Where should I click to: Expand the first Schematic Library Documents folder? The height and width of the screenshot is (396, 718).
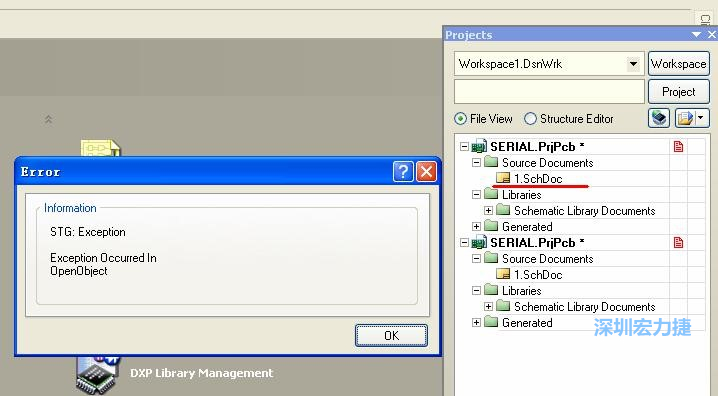(488, 211)
